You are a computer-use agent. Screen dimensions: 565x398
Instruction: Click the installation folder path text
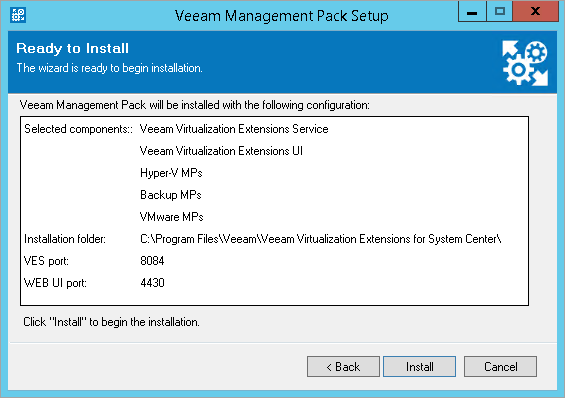321,239
